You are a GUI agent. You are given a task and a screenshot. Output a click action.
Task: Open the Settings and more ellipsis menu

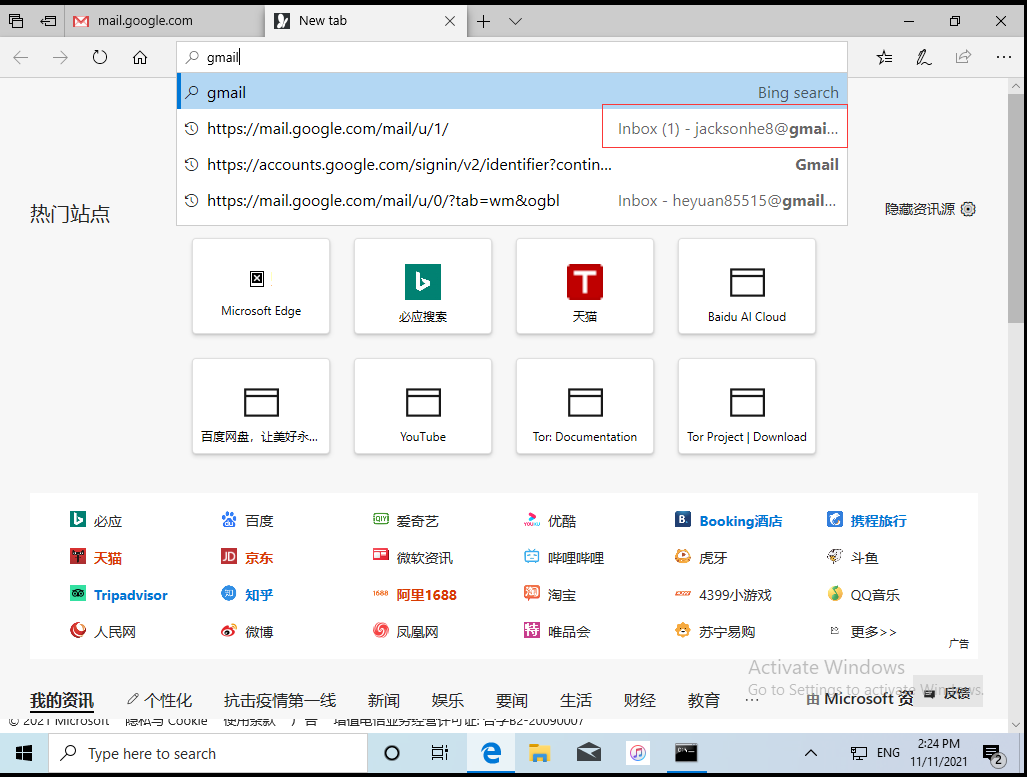tap(1003, 58)
